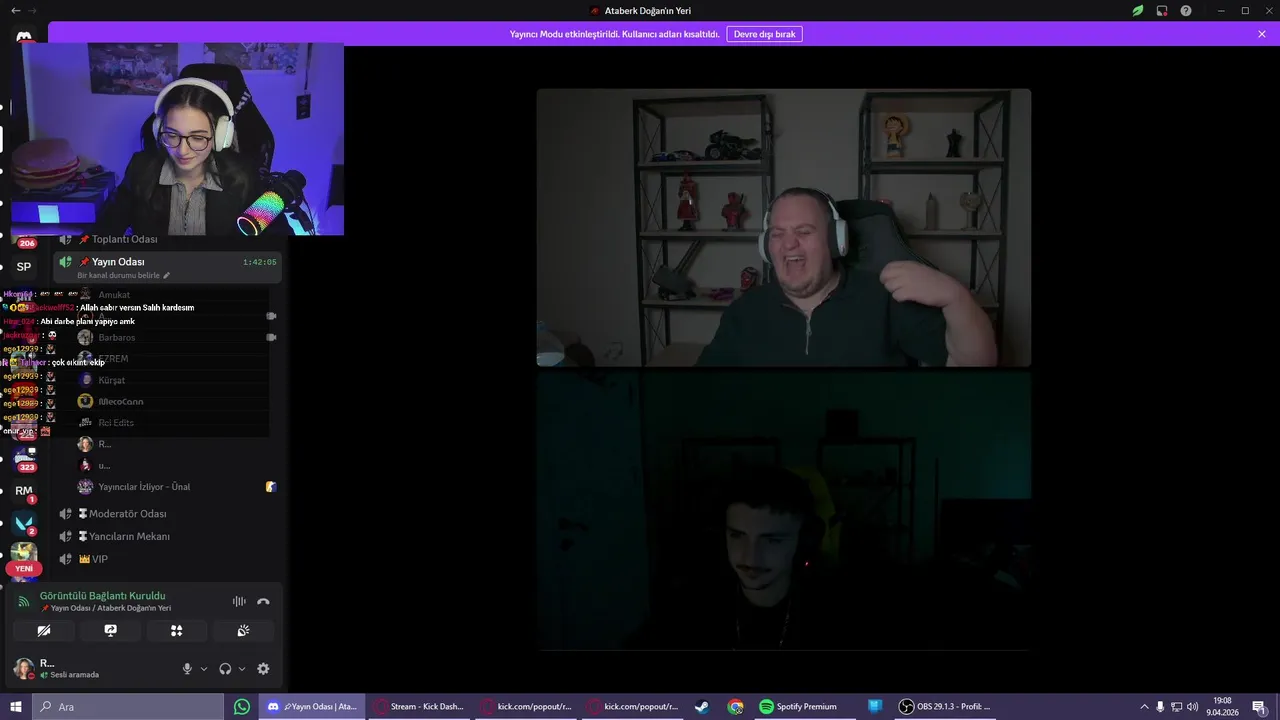Click the Yayın Odası timer 1:42:05
Screen dimensions: 1280x720
[x=259, y=263]
